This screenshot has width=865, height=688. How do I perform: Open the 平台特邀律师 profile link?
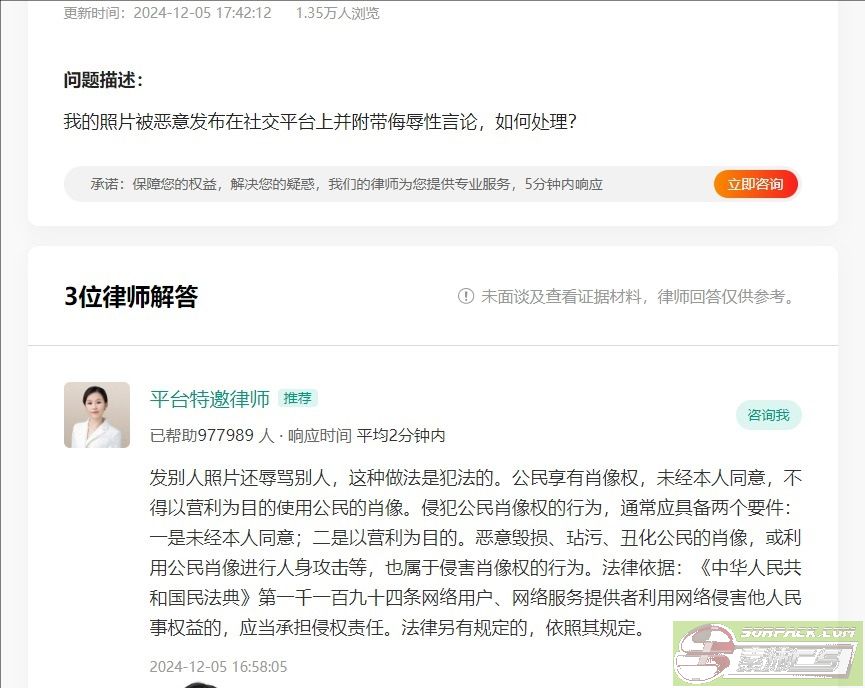point(210,398)
